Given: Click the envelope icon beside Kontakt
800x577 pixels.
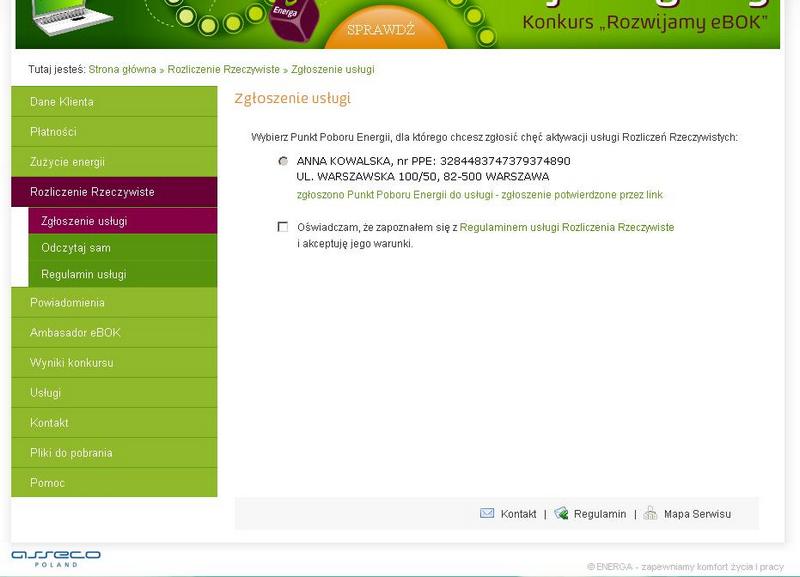Looking at the screenshot, I should pyautogui.click(x=487, y=513).
